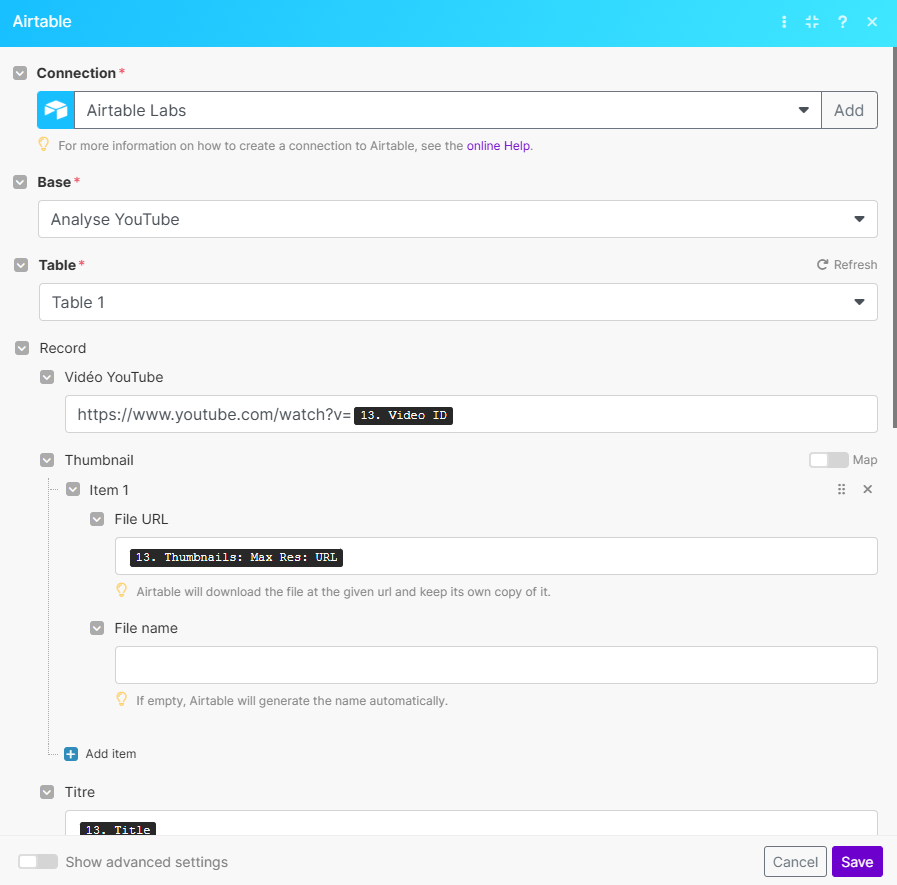Select the Thumbnails: Max Res: URL pill
The height and width of the screenshot is (885, 897).
tap(236, 557)
